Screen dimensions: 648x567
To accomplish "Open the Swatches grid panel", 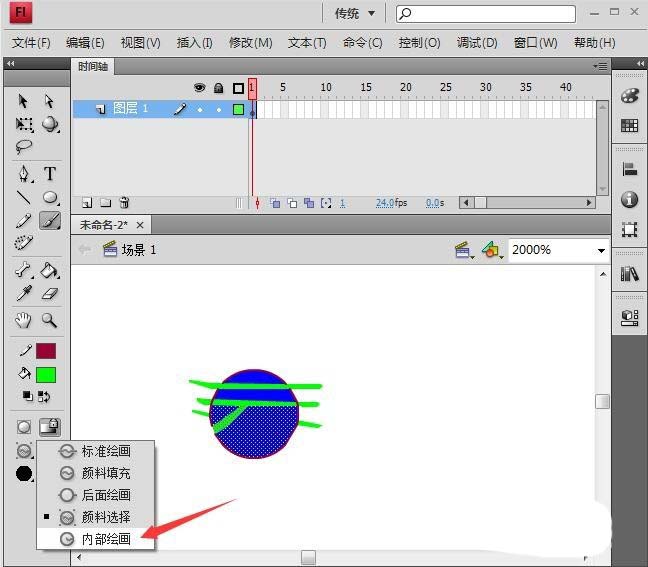I will 629,126.
